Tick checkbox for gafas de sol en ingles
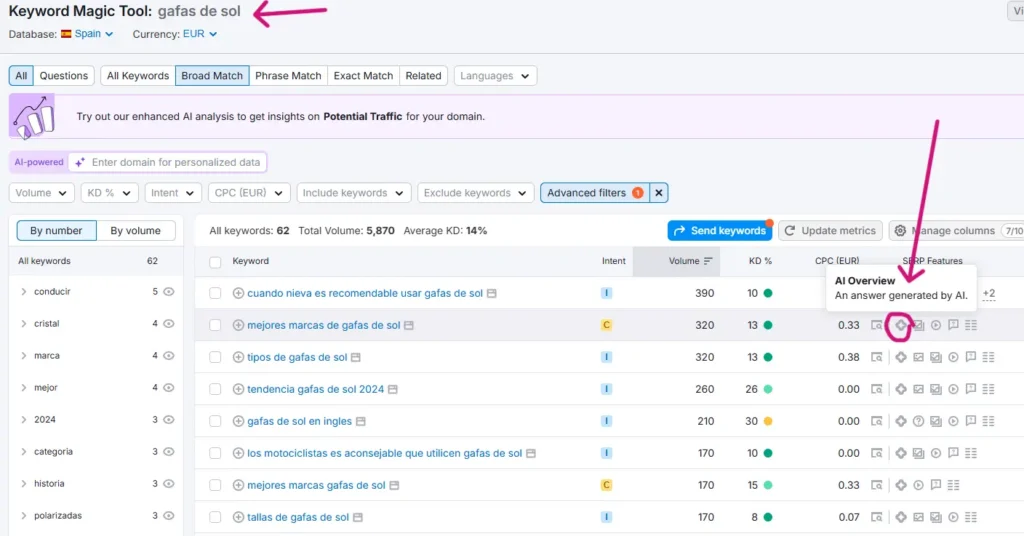 (x=215, y=421)
